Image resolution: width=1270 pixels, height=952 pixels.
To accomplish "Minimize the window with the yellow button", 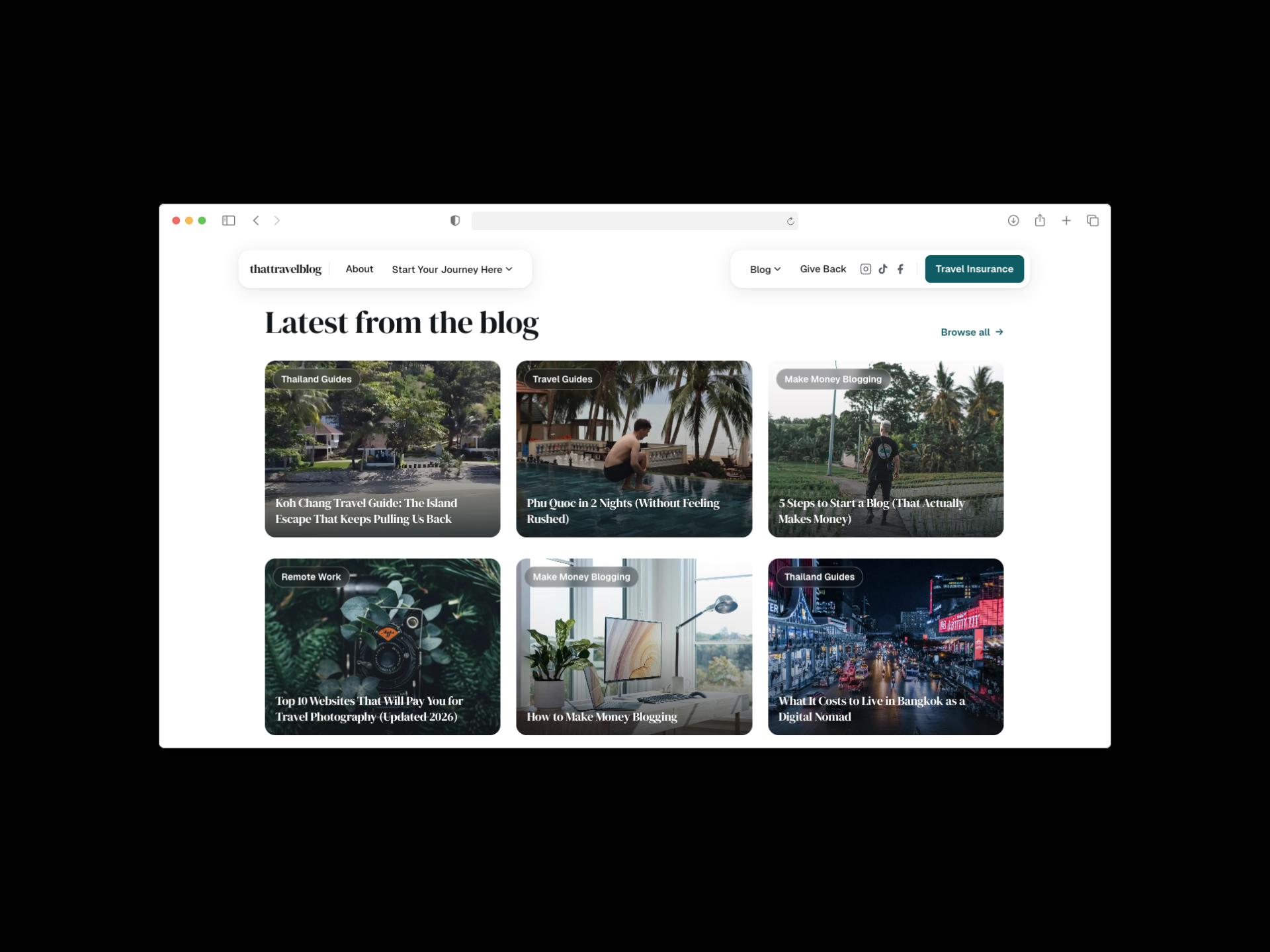I will click(189, 220).
